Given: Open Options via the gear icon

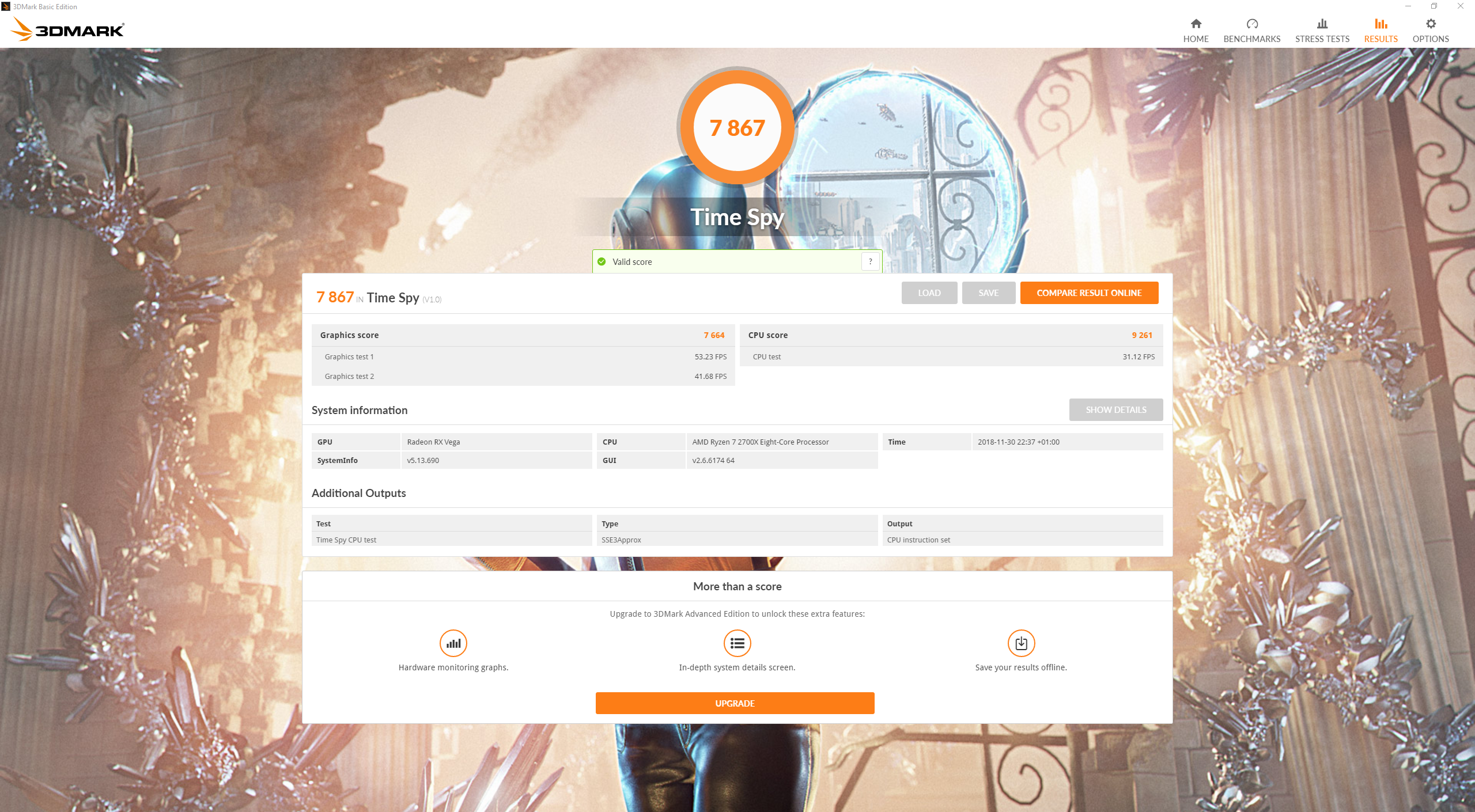Looking at the screenshot, I should pos(1431,24).
